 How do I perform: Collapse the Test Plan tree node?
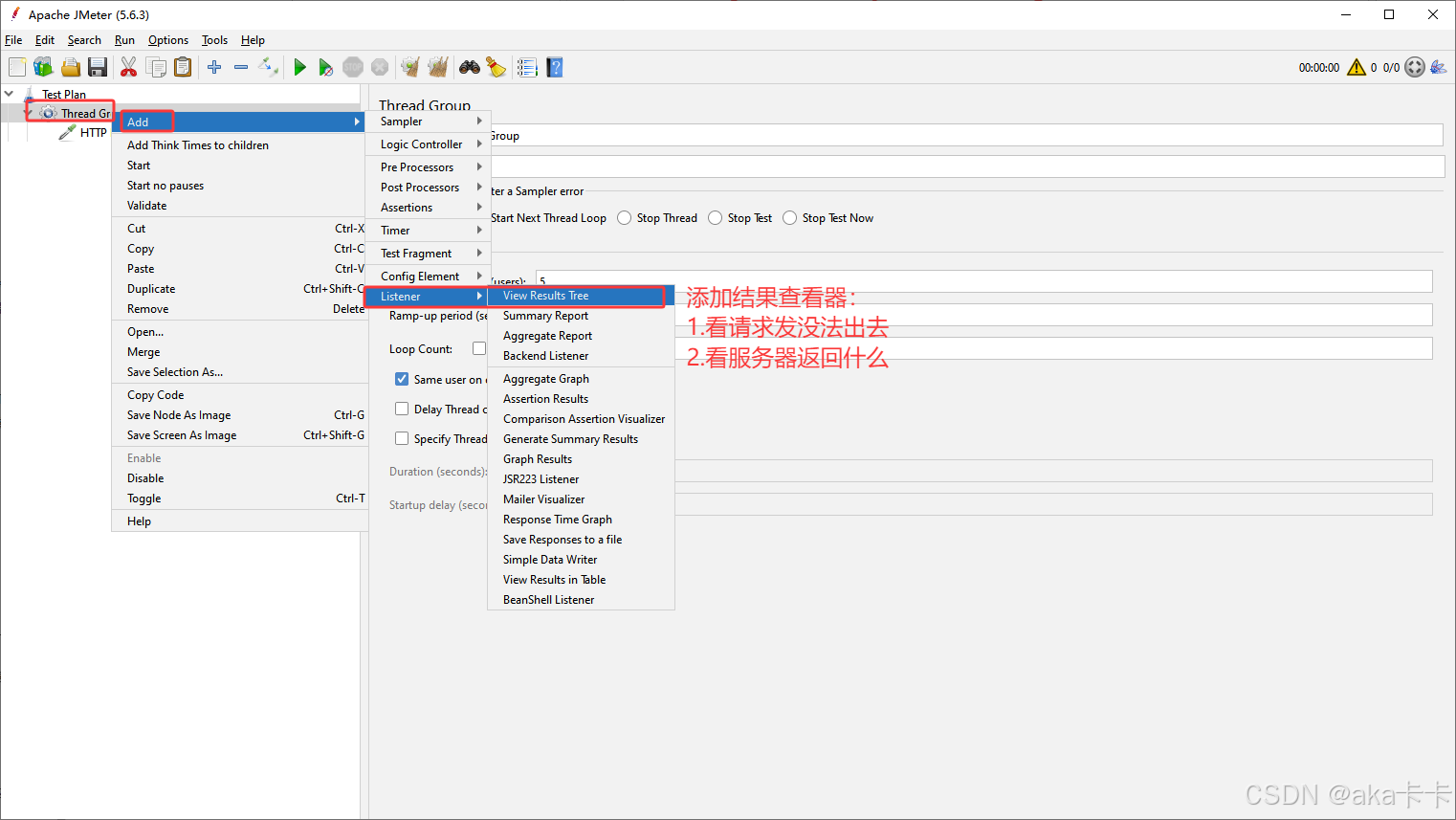pos(10,94)
